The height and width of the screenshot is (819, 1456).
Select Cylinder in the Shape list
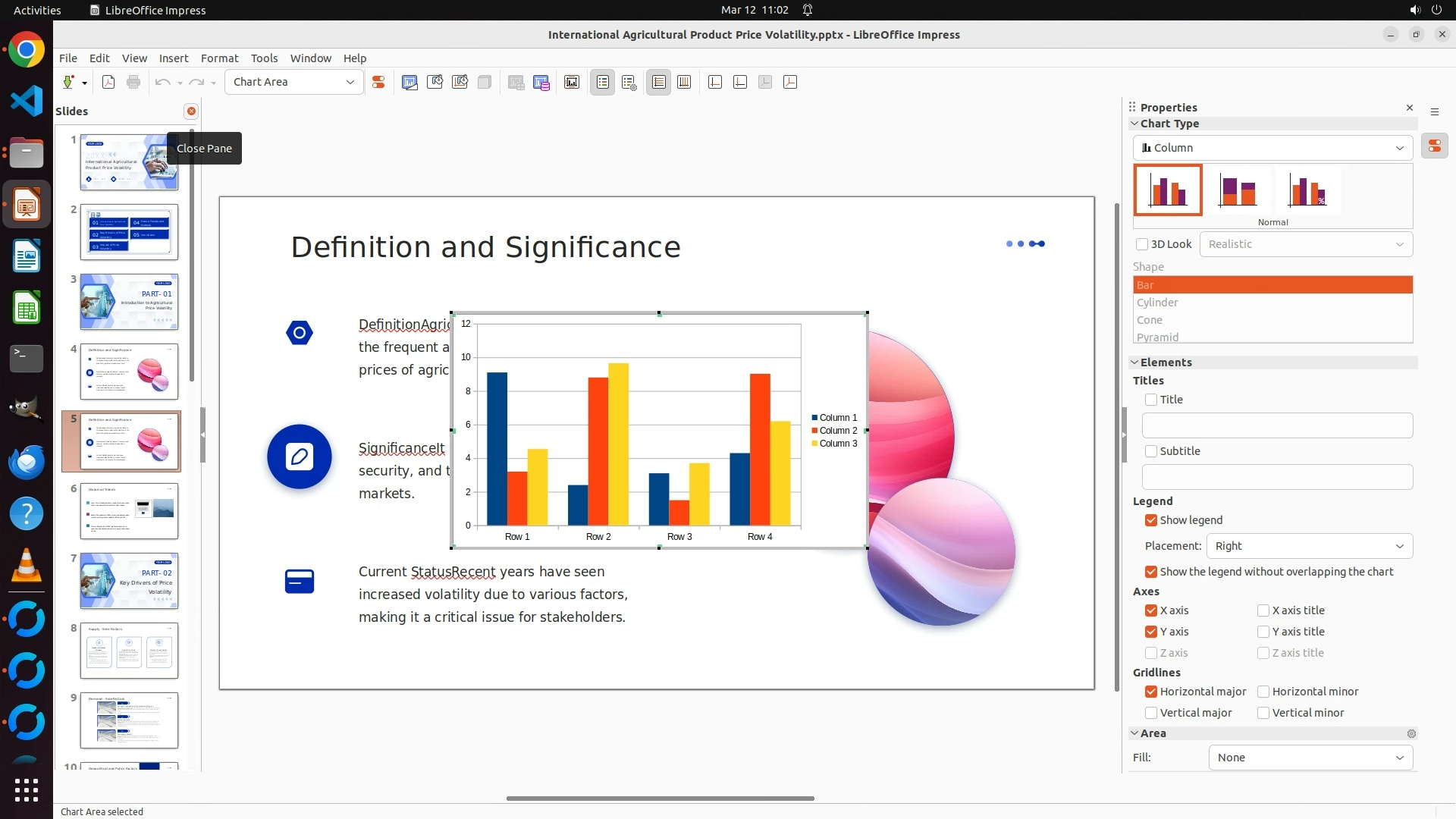(1157, 303)
